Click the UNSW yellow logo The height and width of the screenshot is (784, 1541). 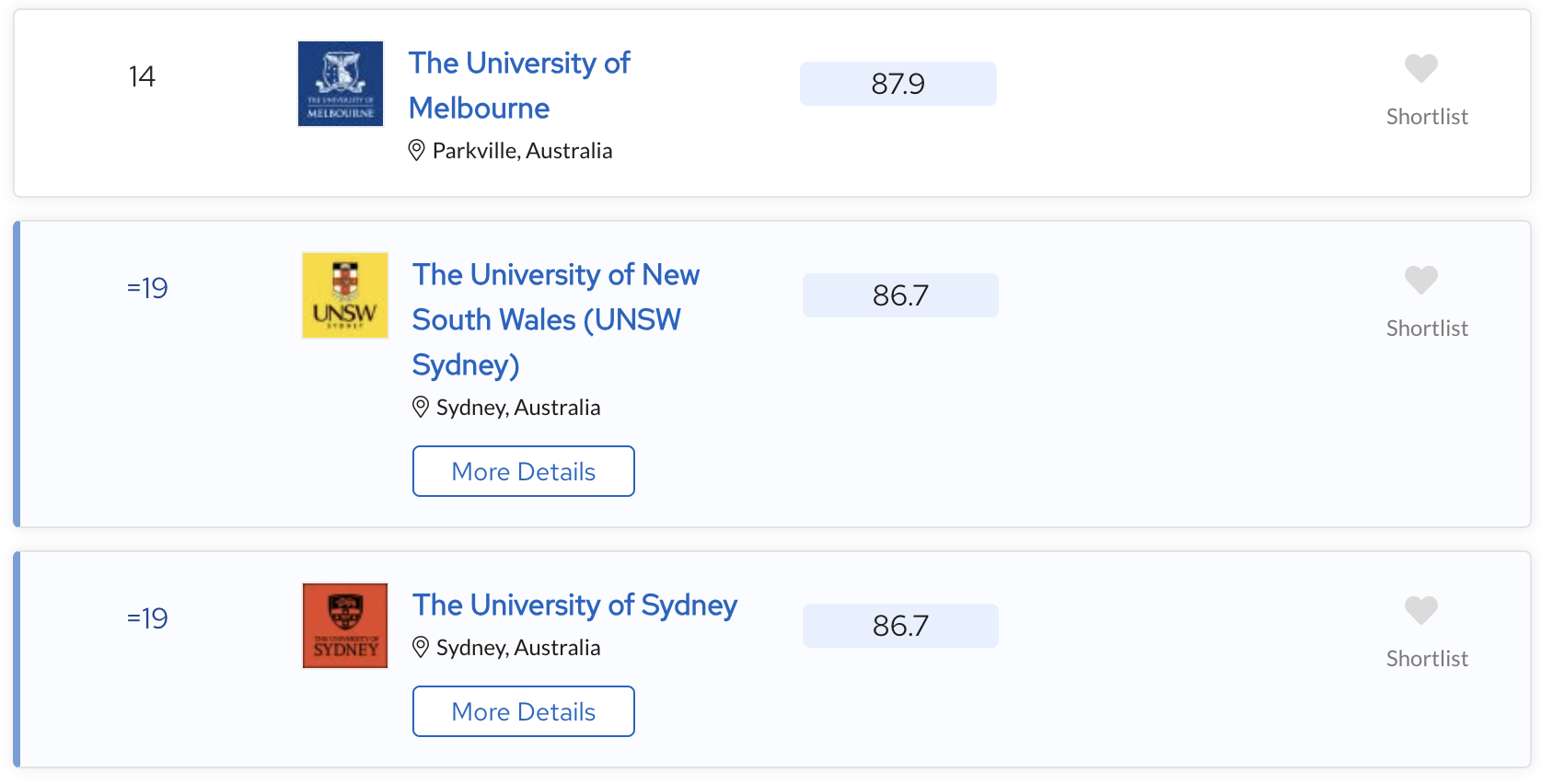pyautogui.click(x=345, y=295)
